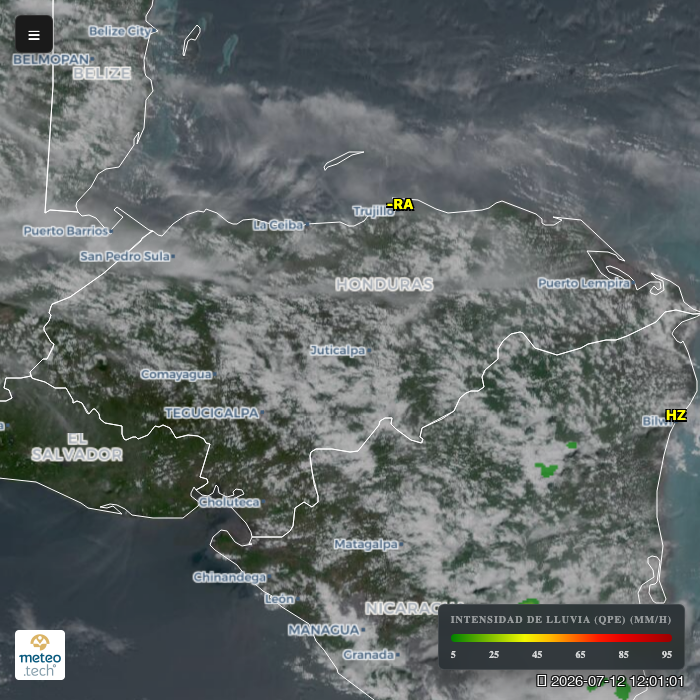Select the Choluteca city label
700x700 pixels.
point(229,502)
